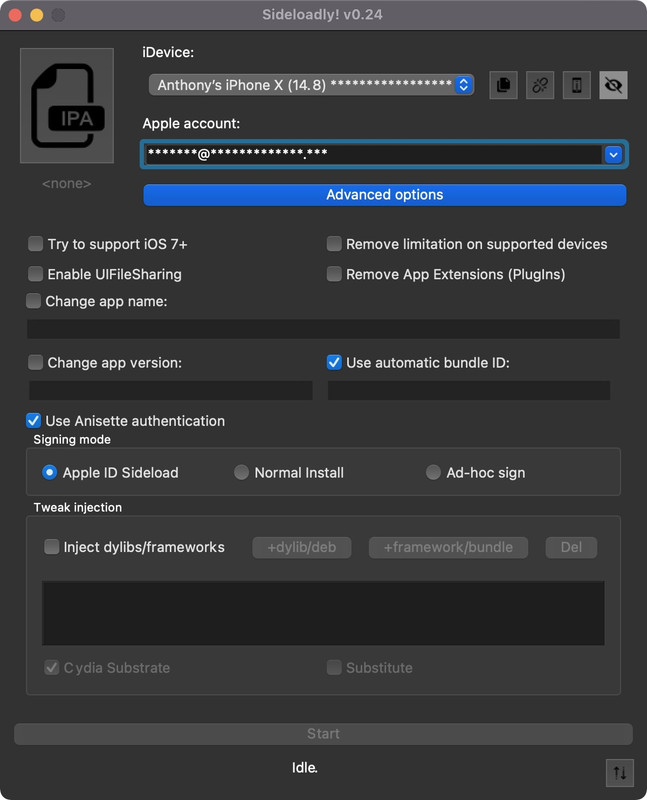Click the Start button
The image size is (647, 800).
[324, 734]
